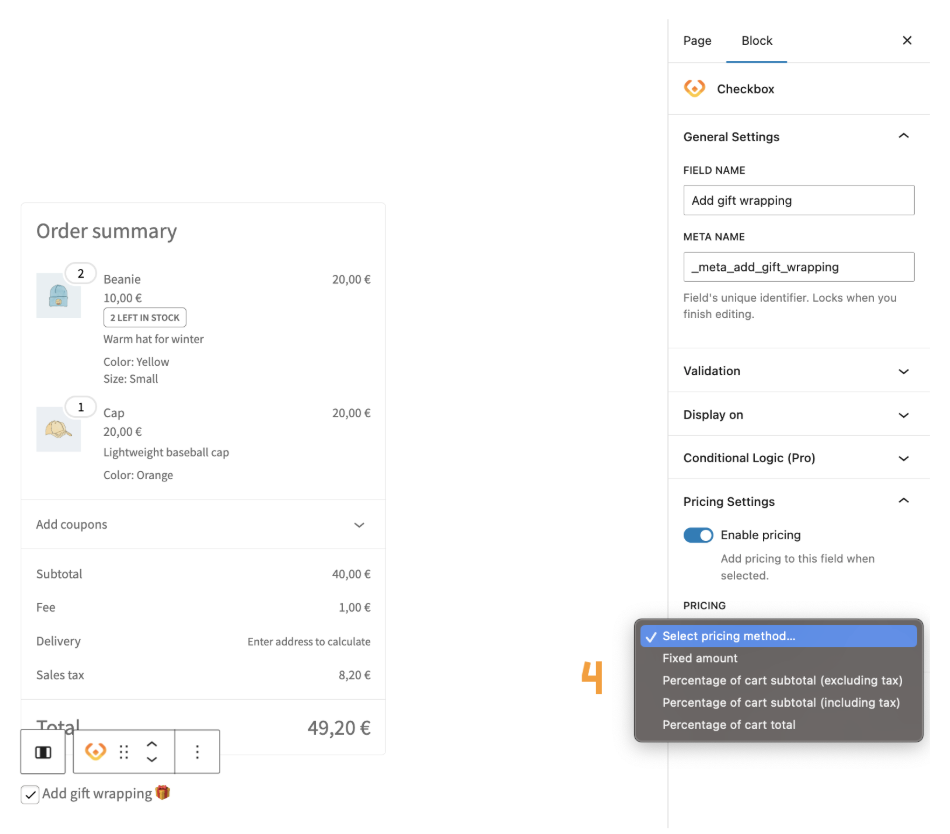Choose Percentage of cart total option

click(729, 725)
